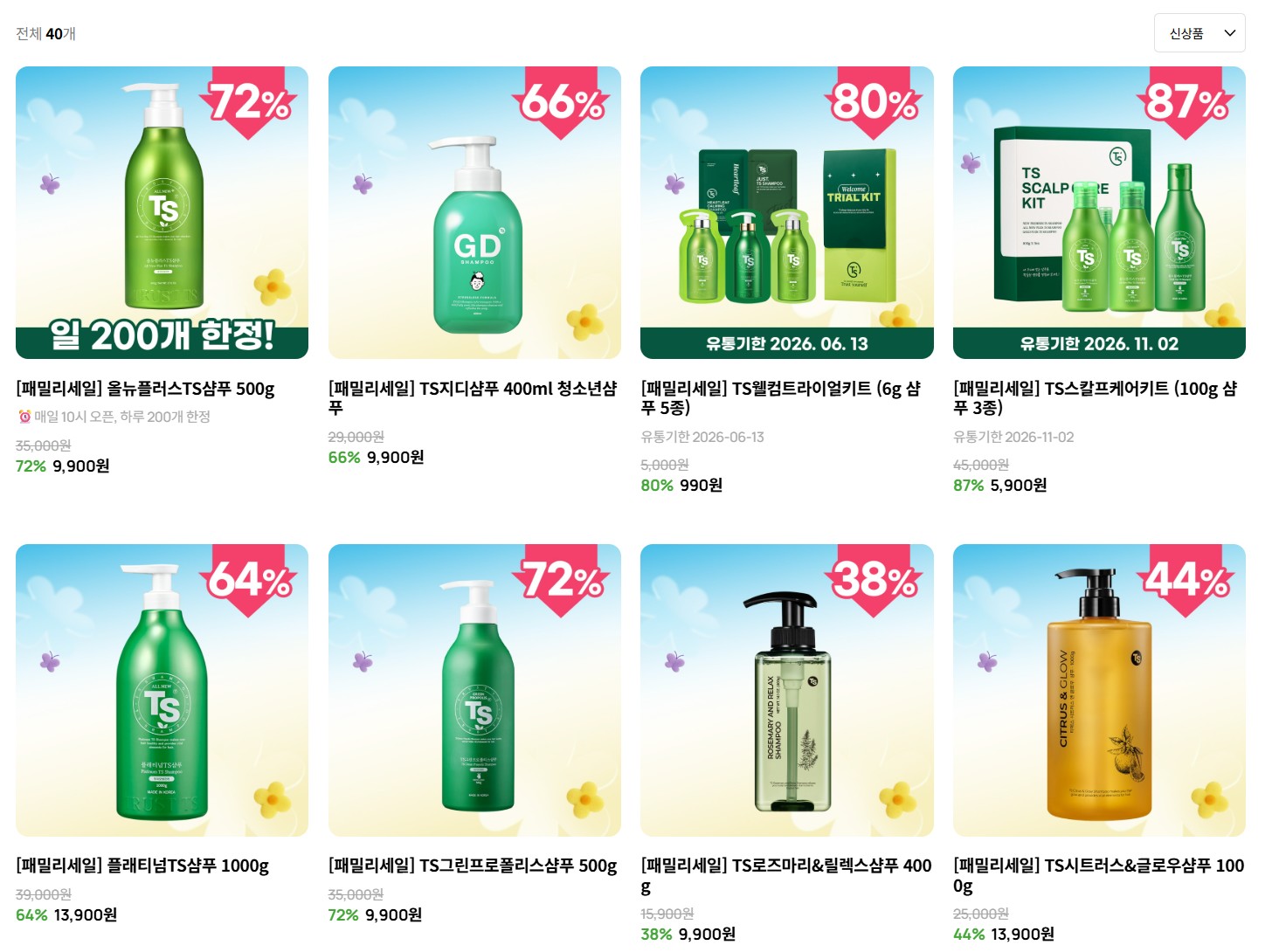Click the TS로즈마리&릴렉스샴푸 400g title
Image resolution: width=1279 pixels, height=952 pixels.
[785, 875]
